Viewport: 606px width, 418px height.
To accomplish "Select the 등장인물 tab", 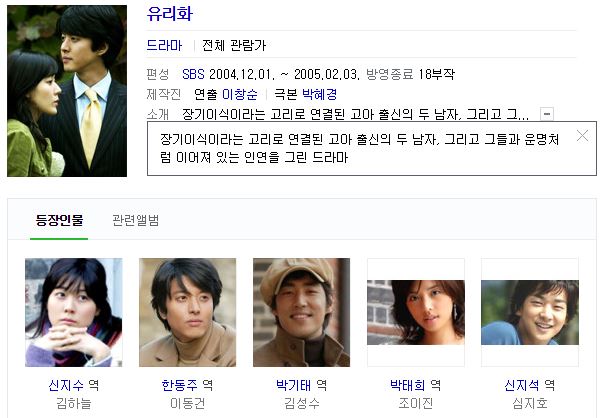I will coord(59,220).
